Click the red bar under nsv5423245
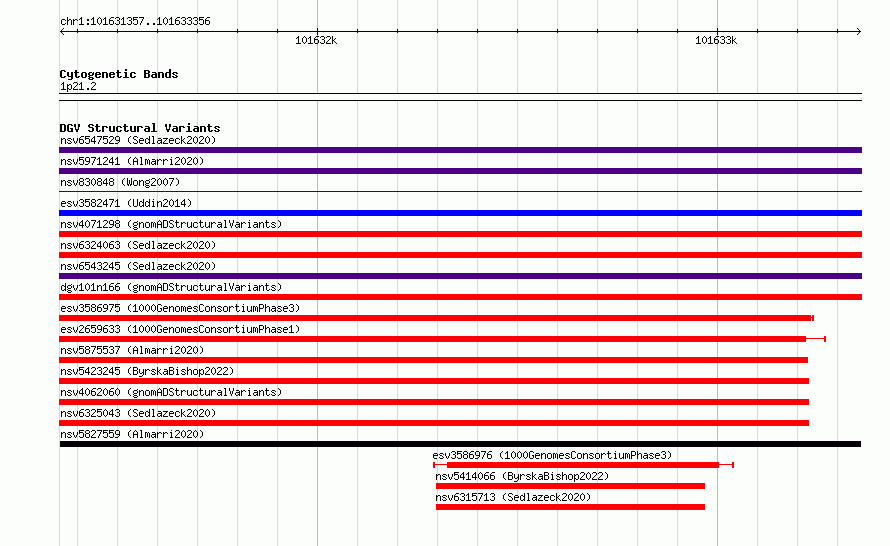This screenshot has height=546, width=890. click(434, 381)
